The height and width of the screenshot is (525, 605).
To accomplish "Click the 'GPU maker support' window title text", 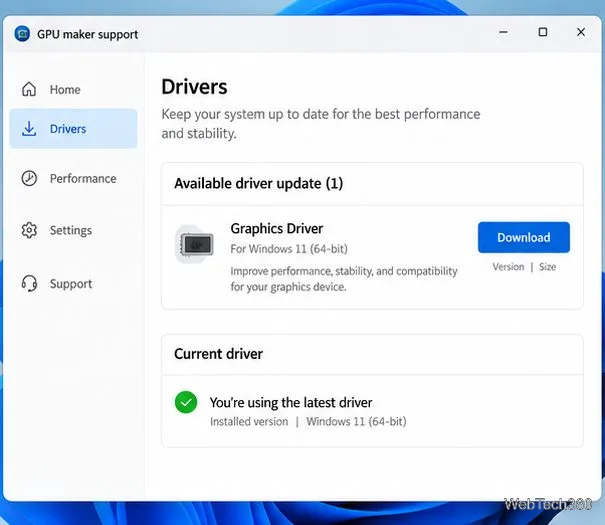I will (88, 34).
